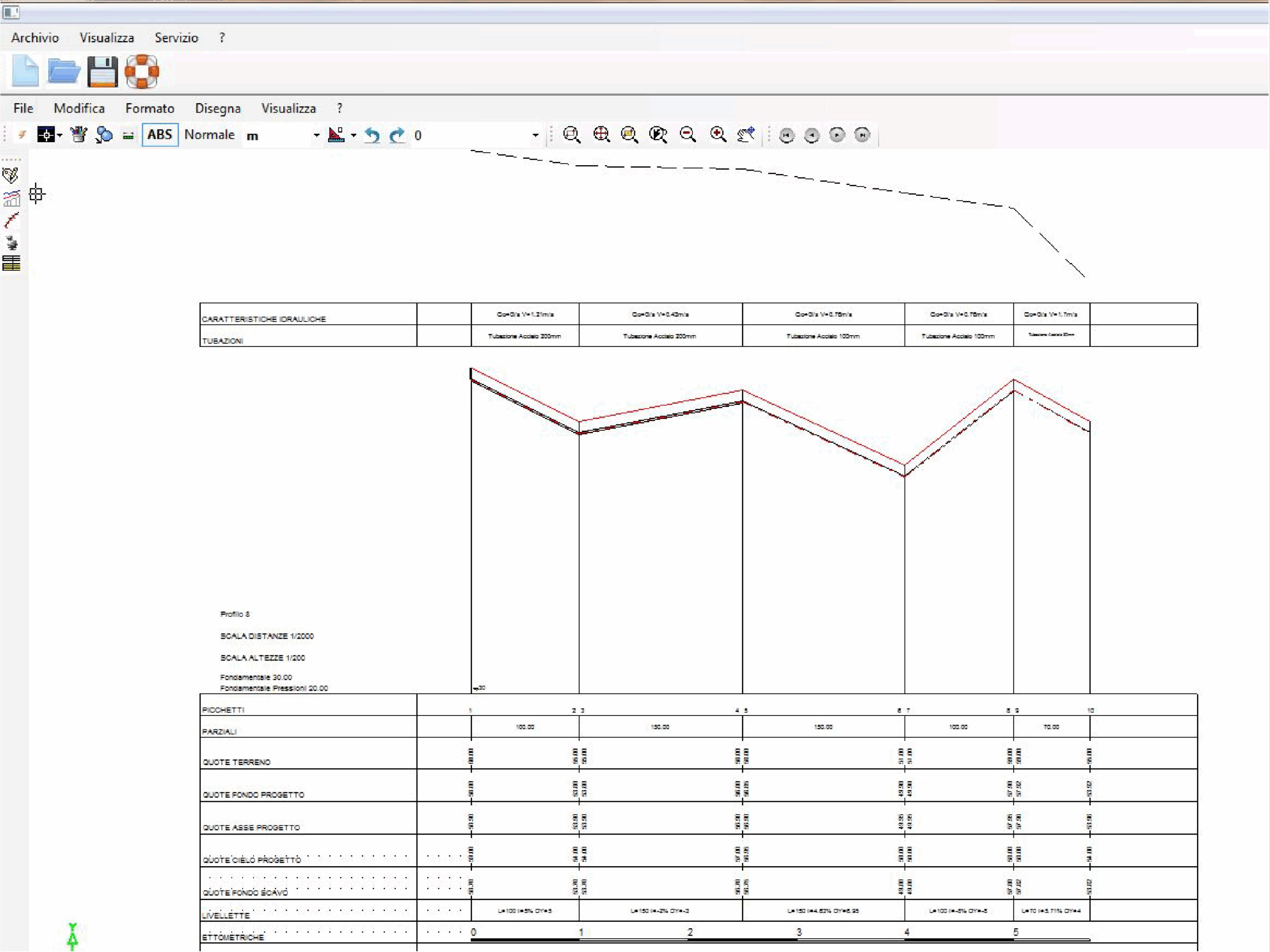Expand the 'm' units dropdown
The width and height of the screenshot is (1270, 952).
point(316,135)
